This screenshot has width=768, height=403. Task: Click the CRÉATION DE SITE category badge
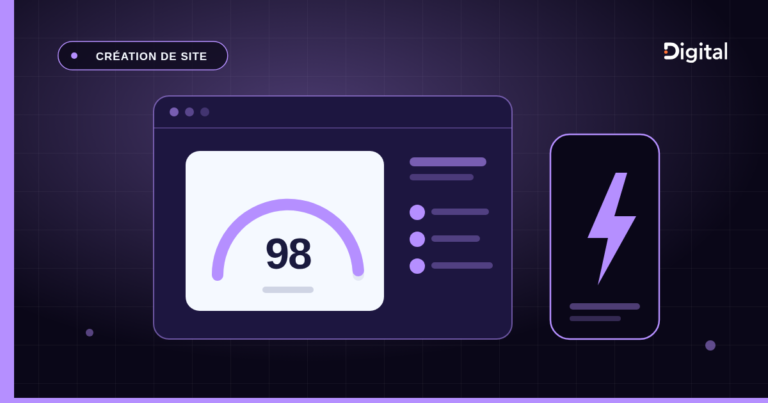143,56
